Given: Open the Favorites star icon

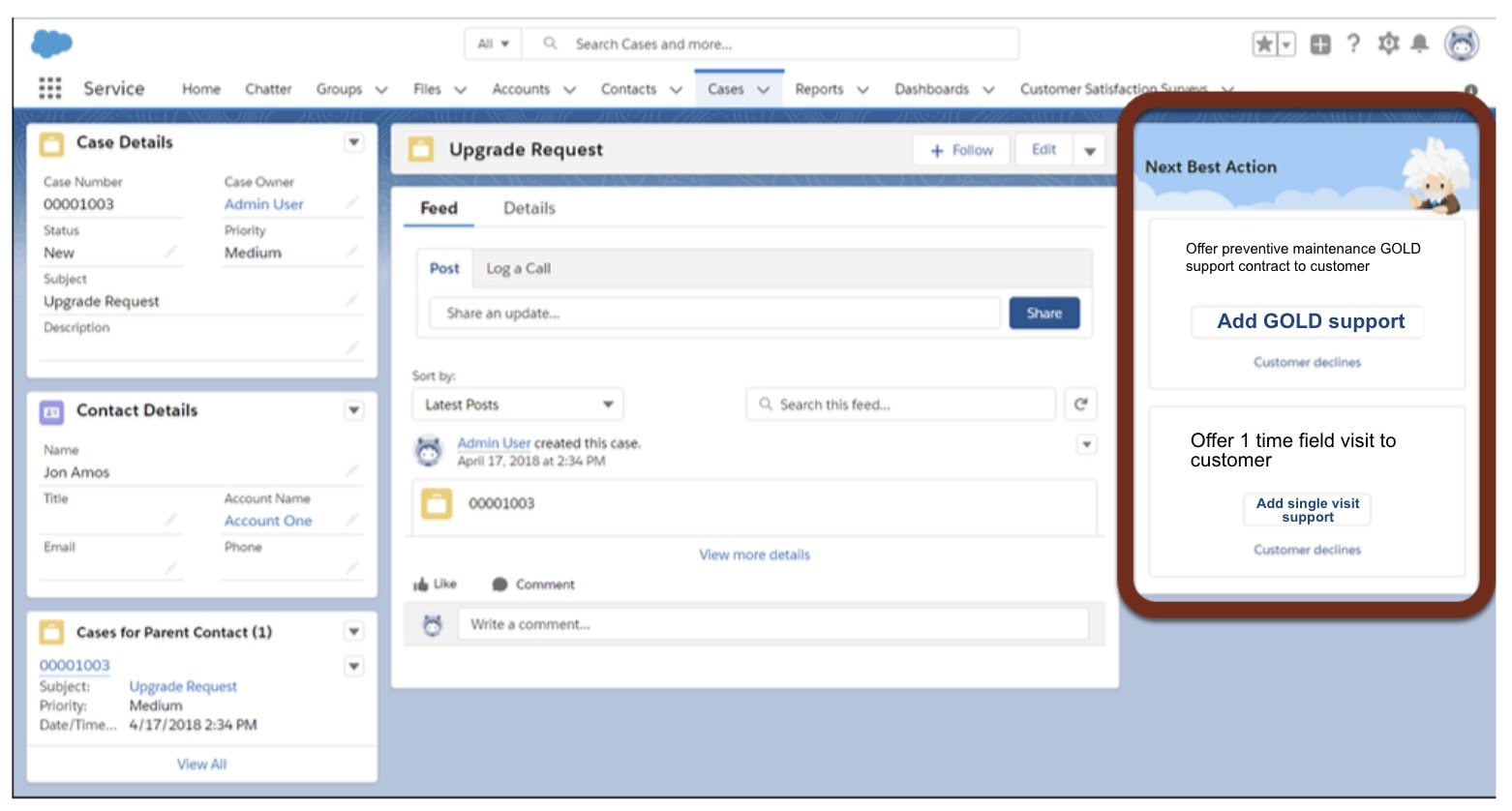Looking at the screenshot, I should click(x=1264, y=44).
